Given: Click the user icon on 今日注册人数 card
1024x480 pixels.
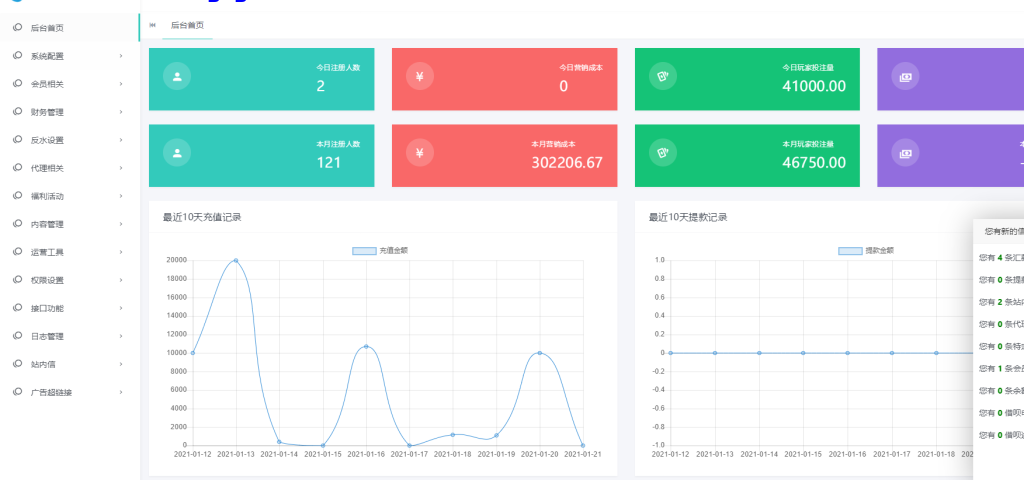Looking at the screenshot, I should tap(177, 77).
